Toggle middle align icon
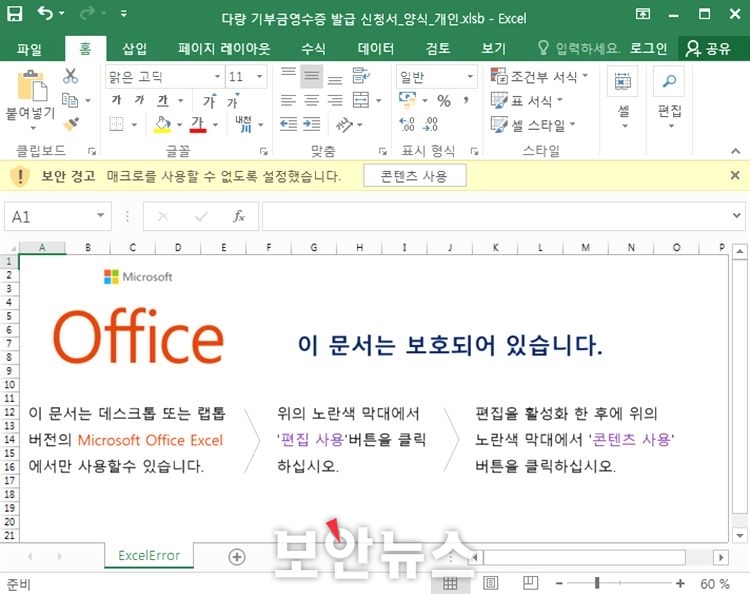Screen dimensions: 750x594 coord(311,76)
